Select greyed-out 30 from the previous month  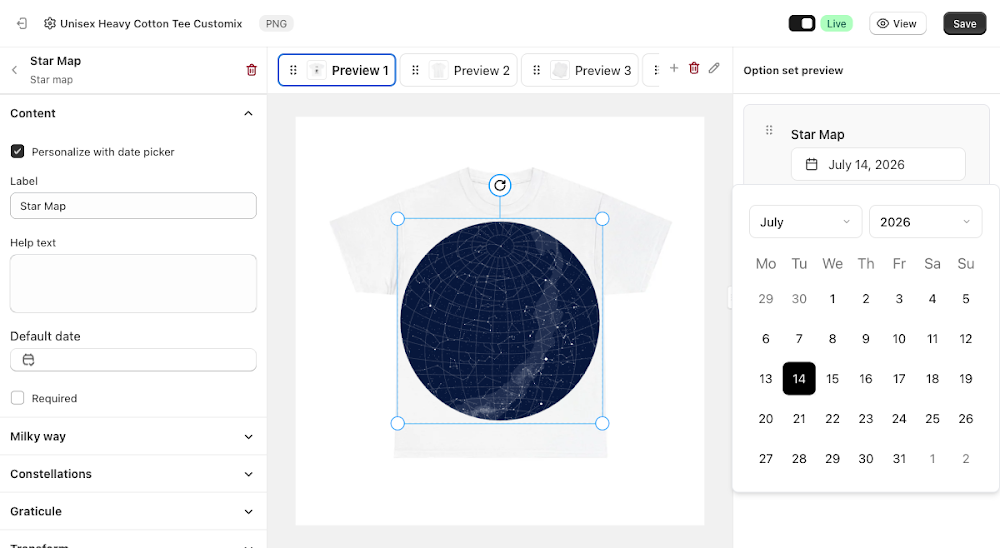[x=799, y=299]
